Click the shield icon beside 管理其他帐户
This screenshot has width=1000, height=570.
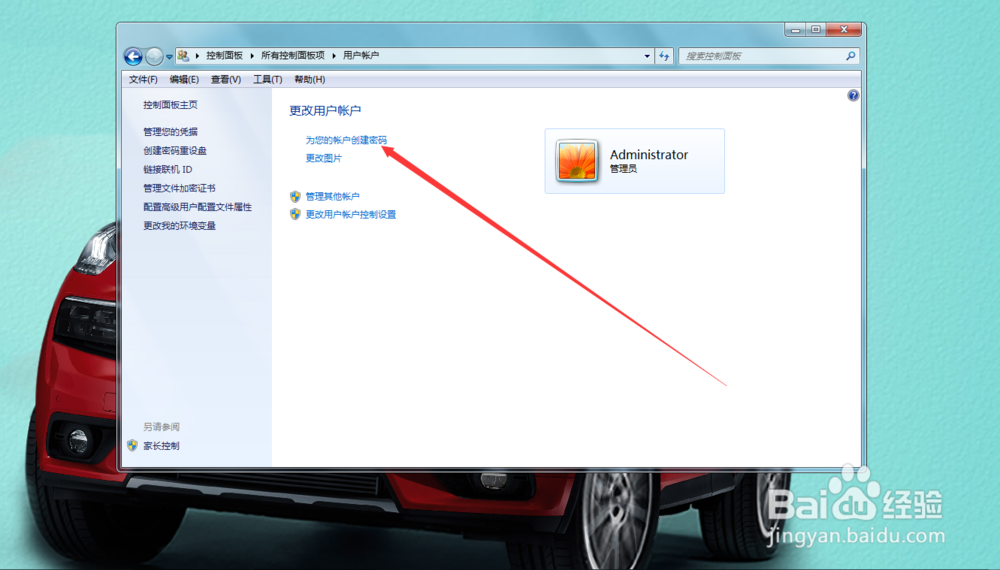[x=295, y=196]
